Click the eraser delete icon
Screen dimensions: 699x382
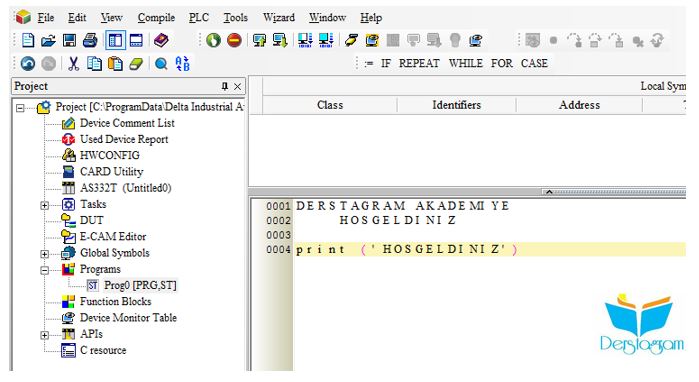(x=136, y=64)
